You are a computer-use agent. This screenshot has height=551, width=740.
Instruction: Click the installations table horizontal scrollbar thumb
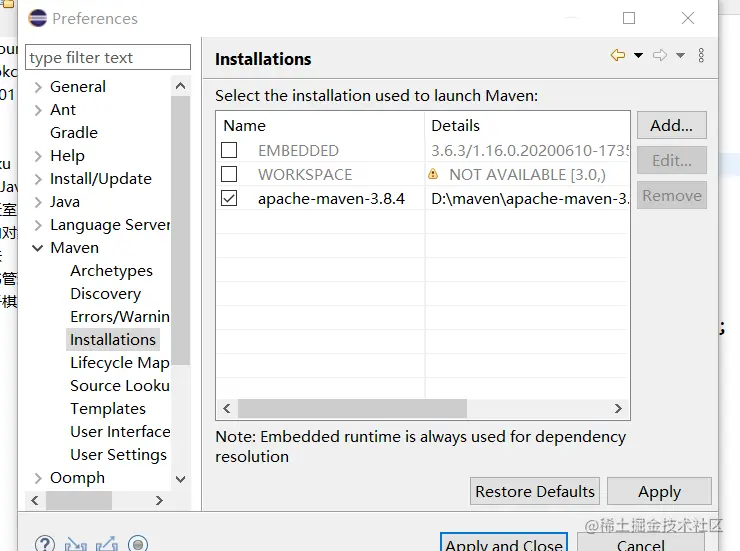(x=352, y=409)
